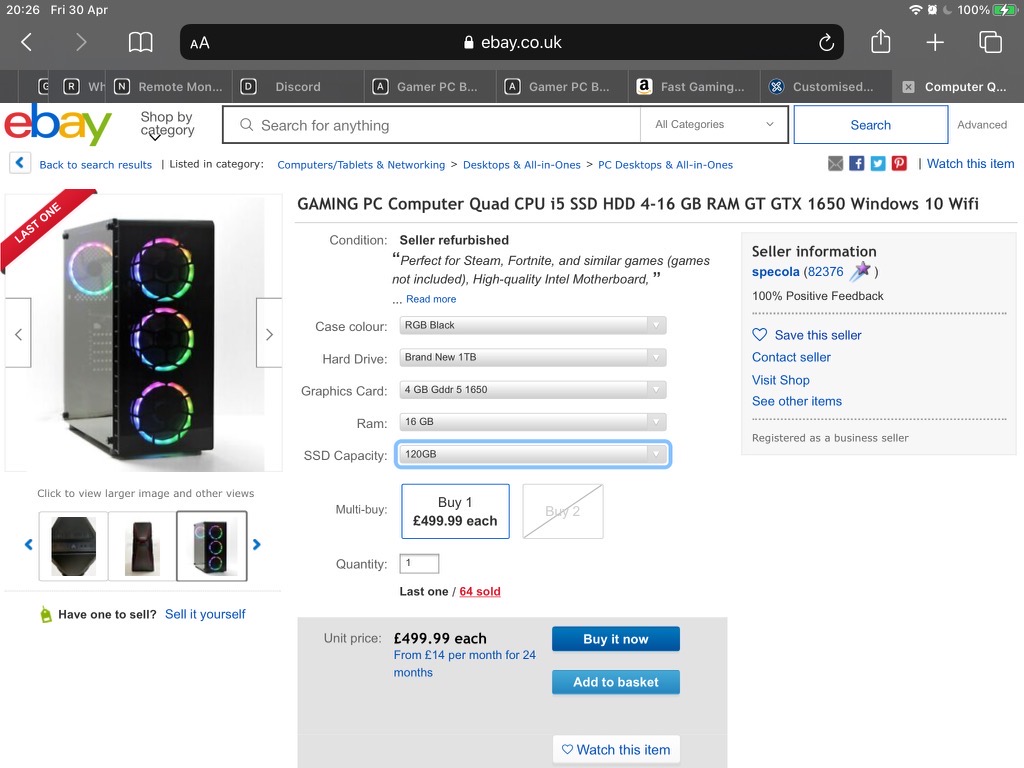Viewport: 1024px width, 768px height.
Task: Expand Graphics Card dropdown
Action: coord(532,389)
